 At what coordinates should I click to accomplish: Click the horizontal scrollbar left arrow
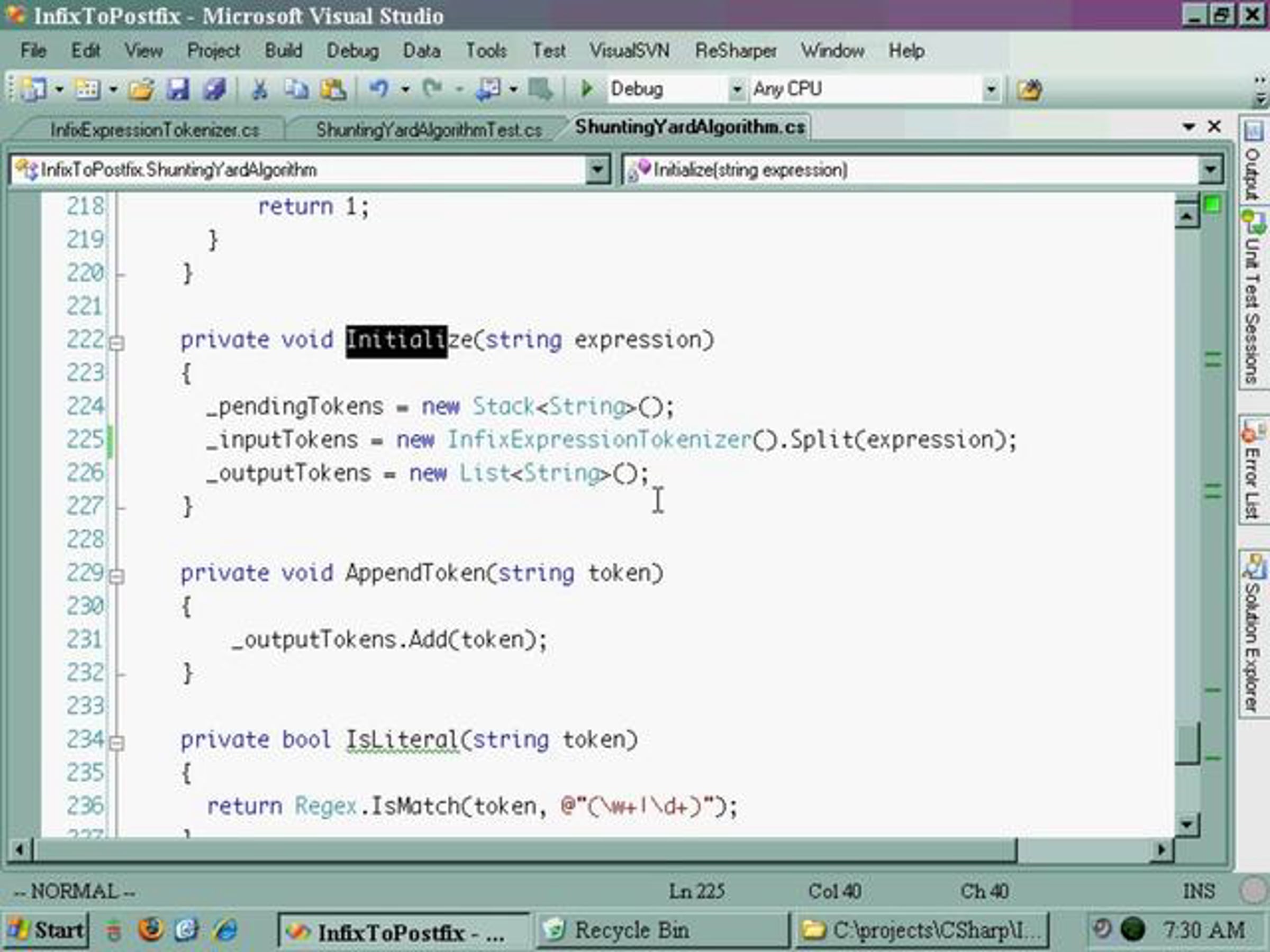20,849
